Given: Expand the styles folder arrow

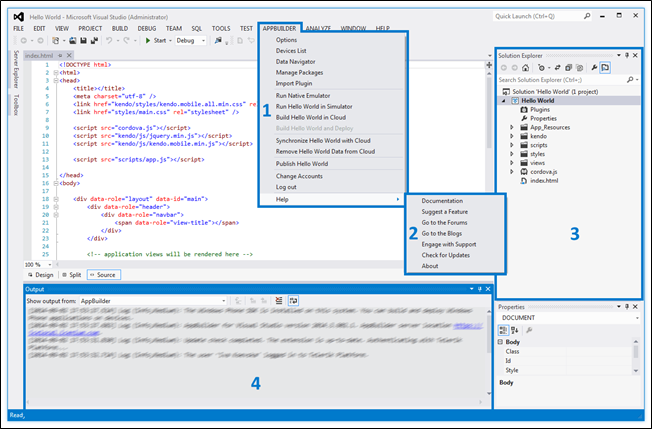Looking at the screenshot, I should click(512, 154).
